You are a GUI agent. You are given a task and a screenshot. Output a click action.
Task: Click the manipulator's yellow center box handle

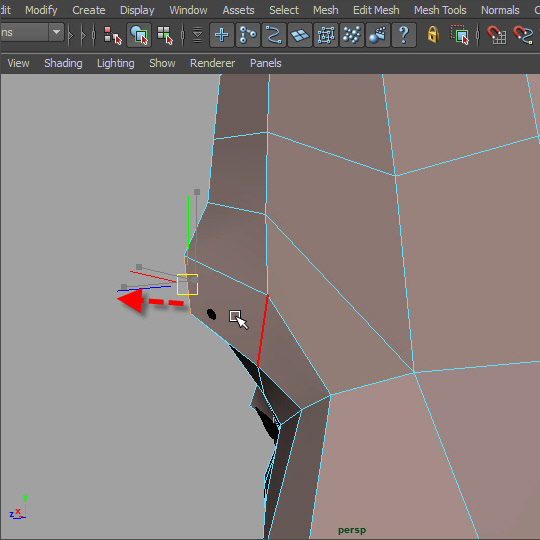pos(187,284)
